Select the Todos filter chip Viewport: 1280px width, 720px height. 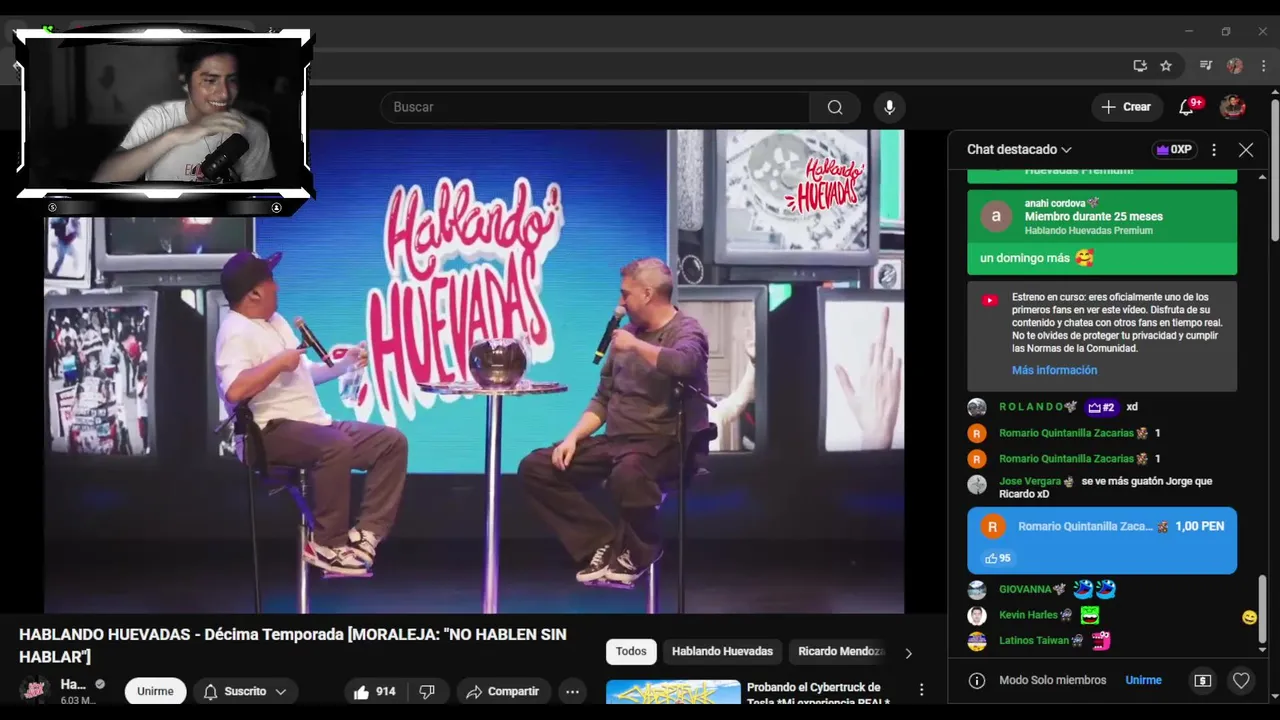[631, 651]
